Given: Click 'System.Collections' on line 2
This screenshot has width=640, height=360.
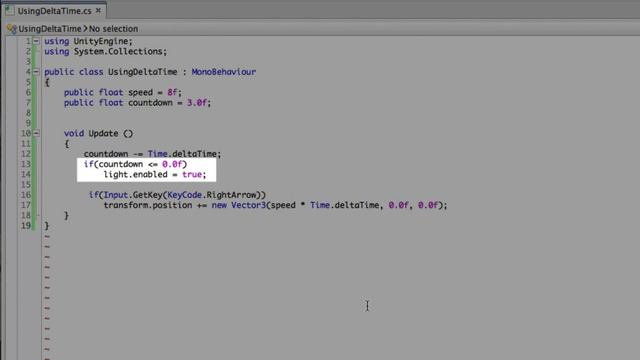Looking at the screenshot, I should click(x=118, y=51).
